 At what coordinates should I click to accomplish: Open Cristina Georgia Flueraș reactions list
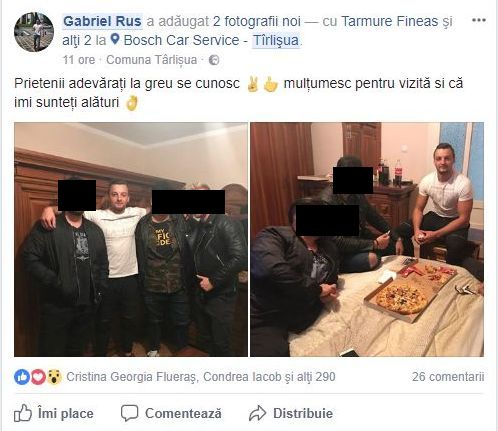pyautogui.click(x=132, y=377)
